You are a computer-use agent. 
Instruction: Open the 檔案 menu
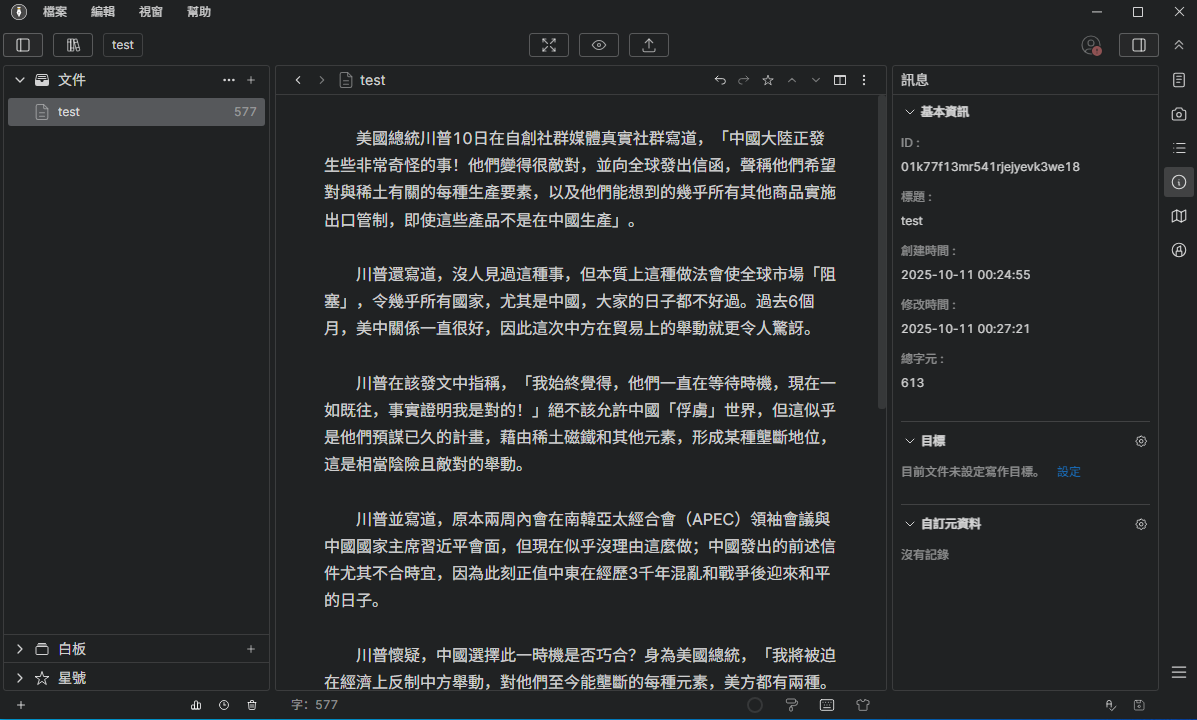coord(55,12)
